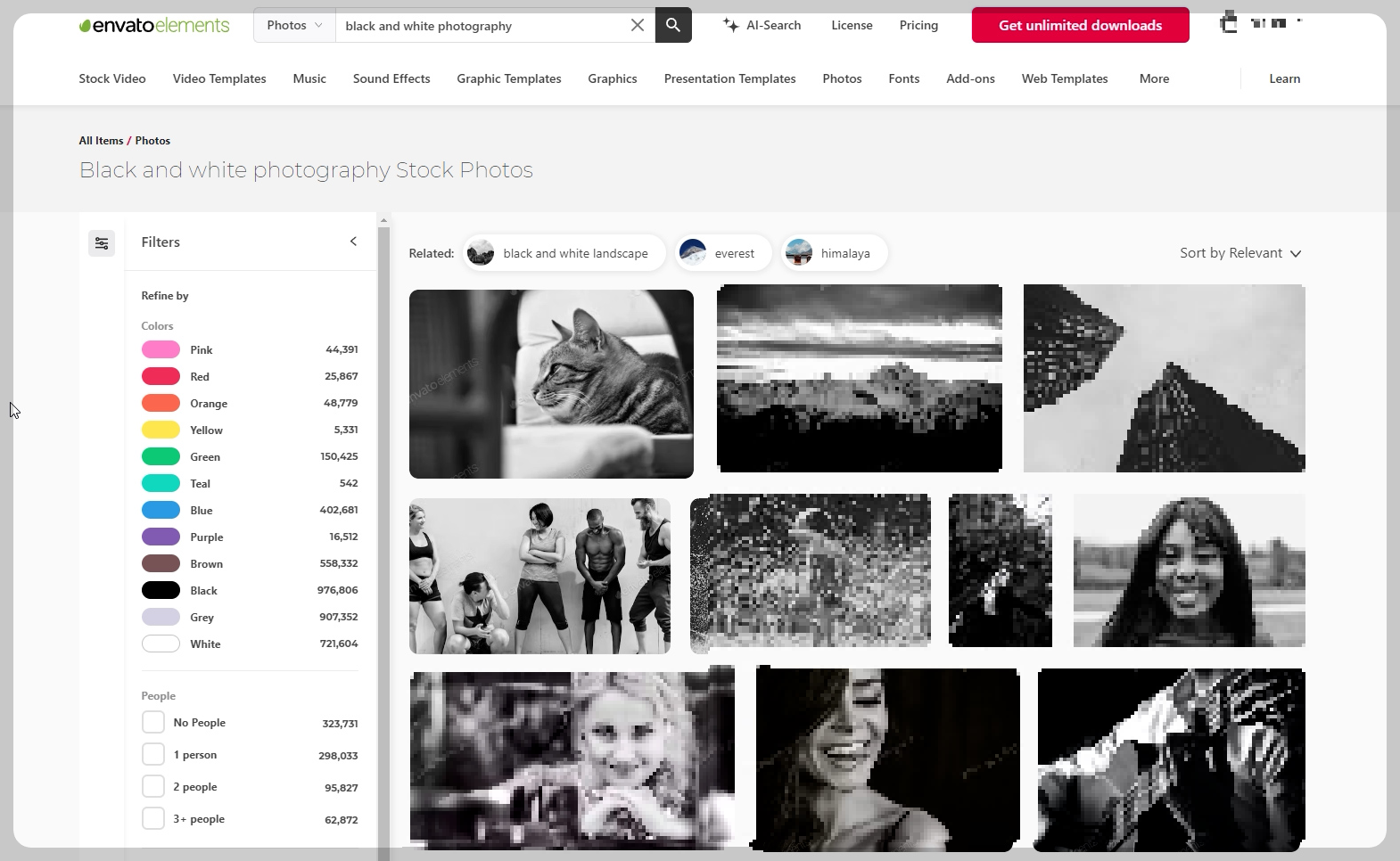Select the Brown color swatch
The width and height of the screenshot is (1400, 861).
click(x=161, y=563)
